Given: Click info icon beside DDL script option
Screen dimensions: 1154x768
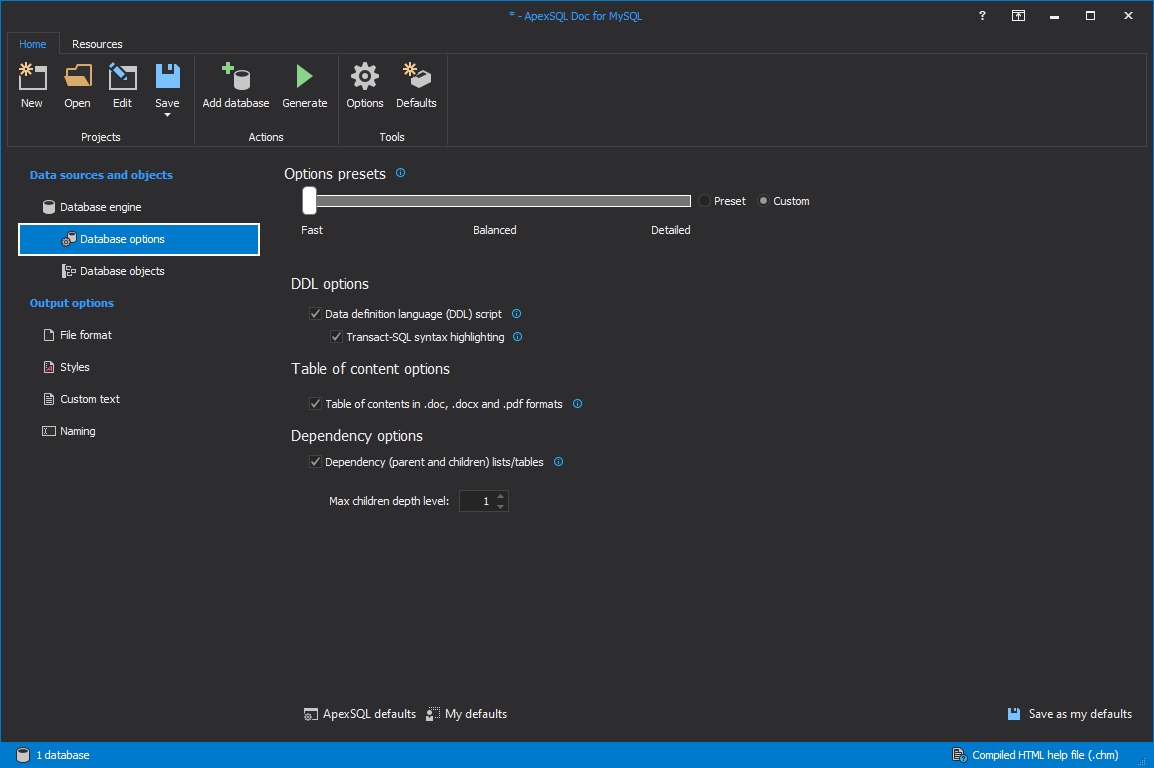Looking at the screenshot, I should (517, 313).
